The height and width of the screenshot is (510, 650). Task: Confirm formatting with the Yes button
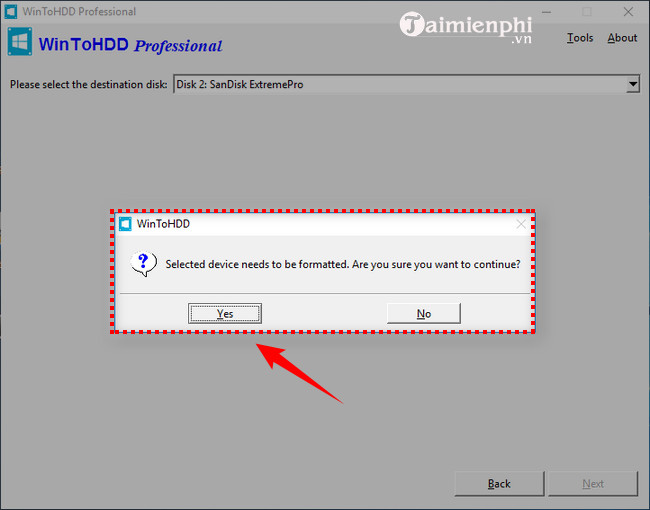(225, 313)
